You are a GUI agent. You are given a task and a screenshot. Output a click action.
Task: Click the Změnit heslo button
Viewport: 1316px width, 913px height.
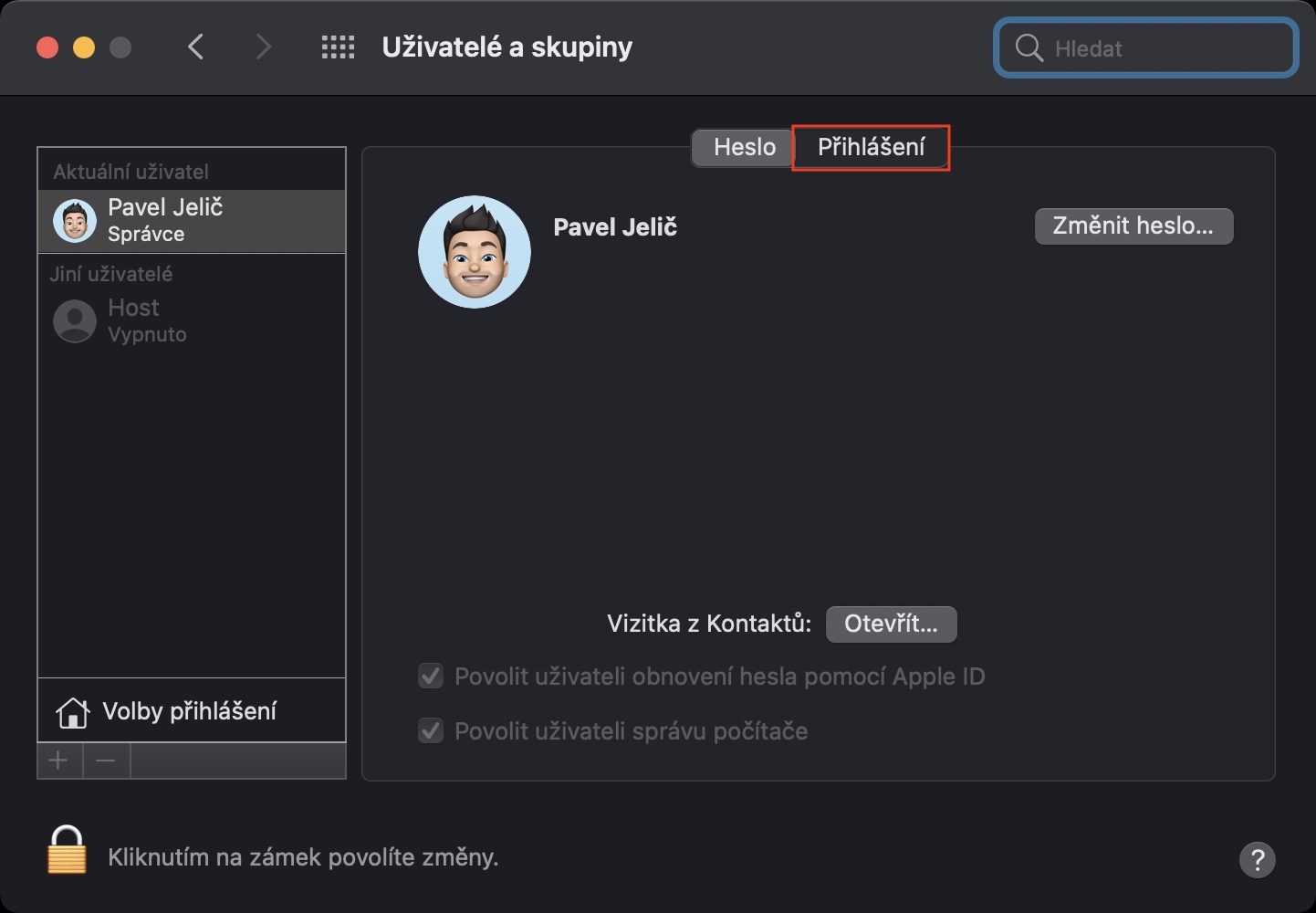[1133, 226]
